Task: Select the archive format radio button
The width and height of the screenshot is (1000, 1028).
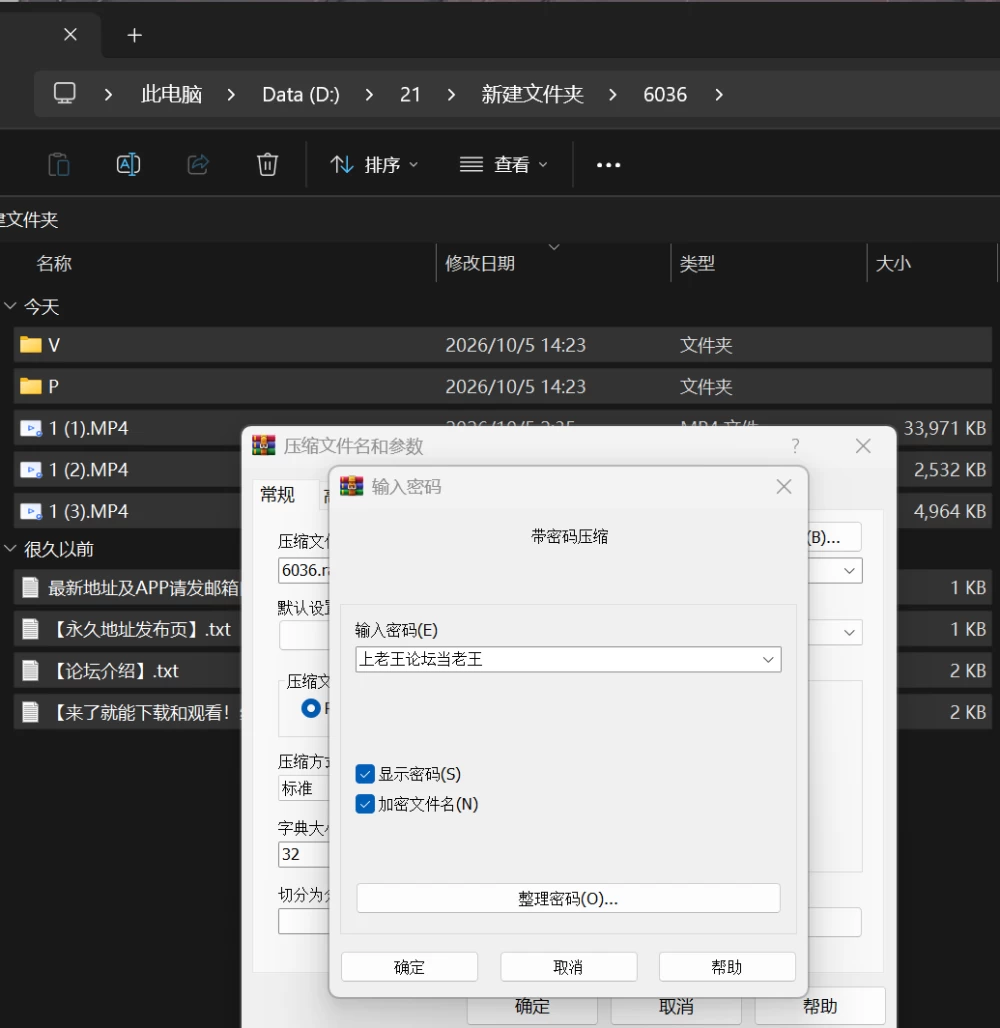Action: tap(311, 708)
